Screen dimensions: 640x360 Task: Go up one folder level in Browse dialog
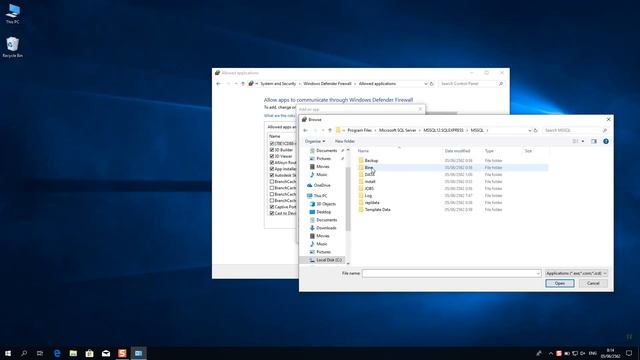(330, 130)
